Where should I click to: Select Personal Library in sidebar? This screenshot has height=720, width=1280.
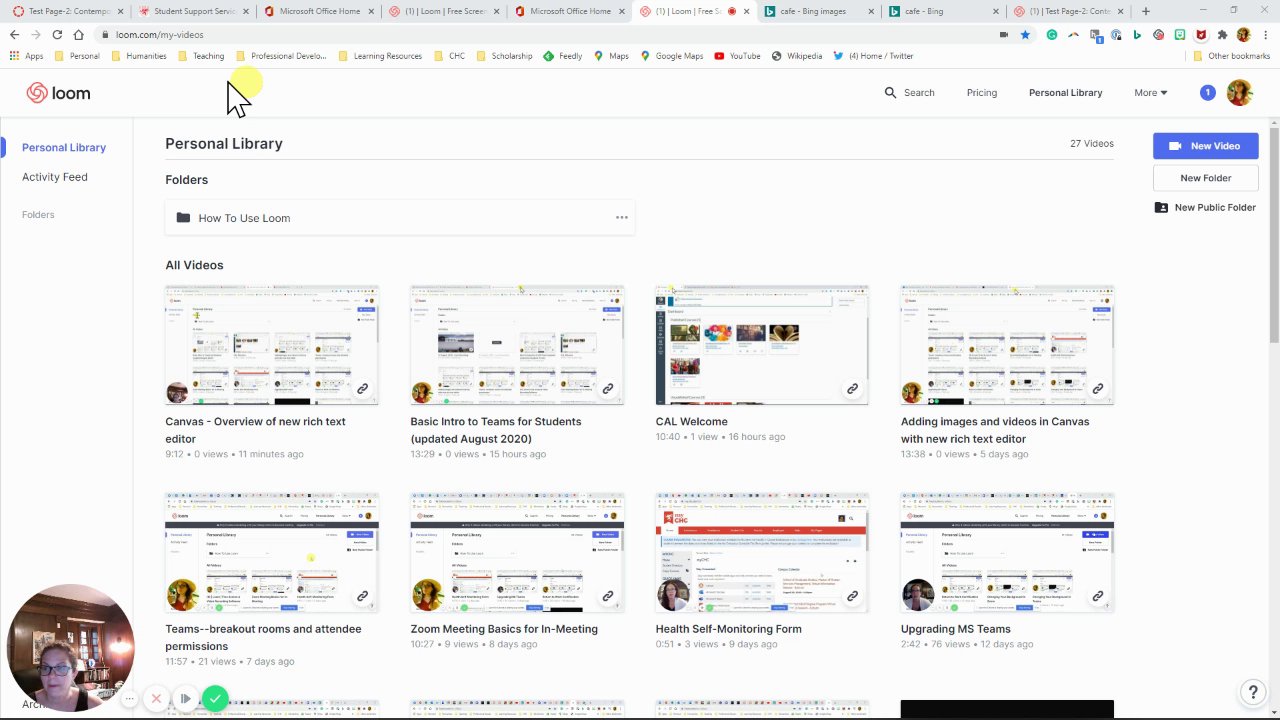[x=64, y=147]
